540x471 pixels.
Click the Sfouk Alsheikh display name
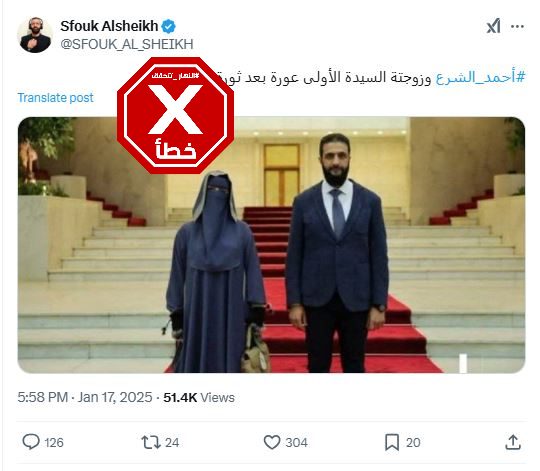coord(109,26)
